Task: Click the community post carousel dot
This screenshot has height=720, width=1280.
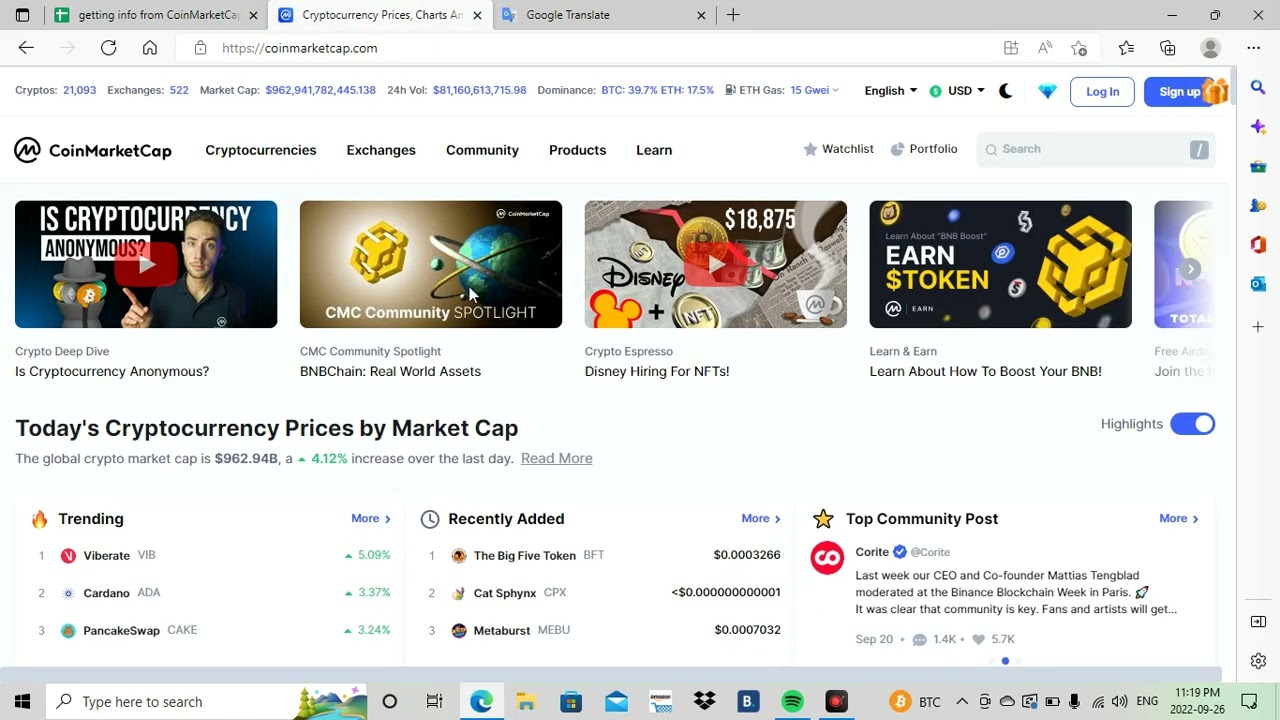Action: click(1005, 661)
